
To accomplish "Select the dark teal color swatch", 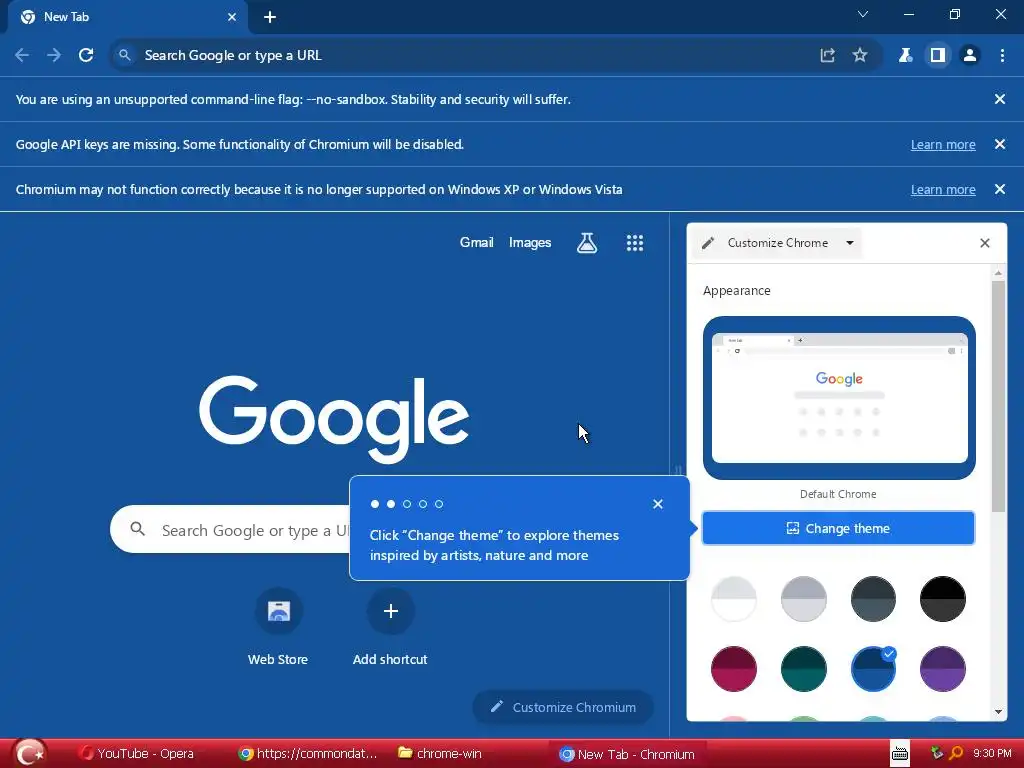I will click(804, 669).
